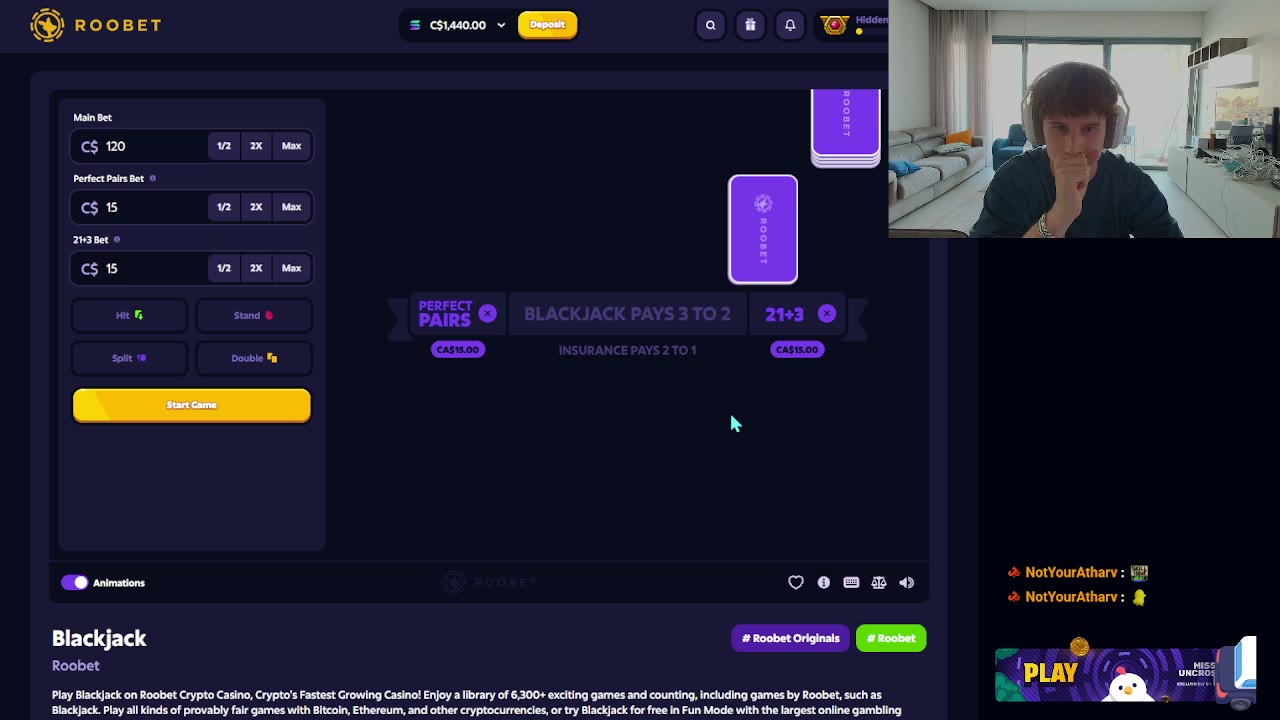Set Main Bet to Max
Viewport: 1280px width, 720px height.
click(291, 146)
